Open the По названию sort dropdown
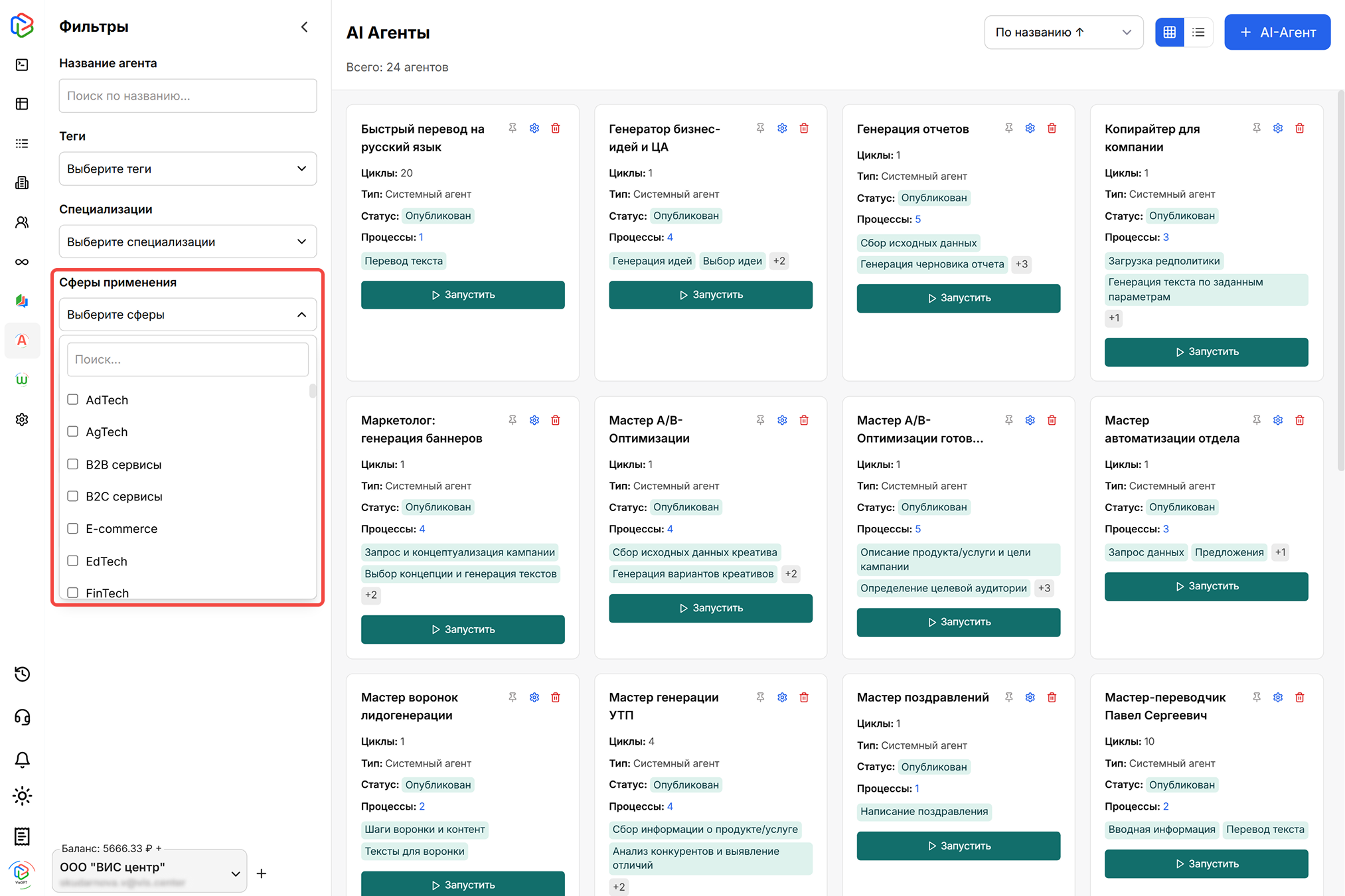This screenshot has height=896, width=1345. (1062, 32)
